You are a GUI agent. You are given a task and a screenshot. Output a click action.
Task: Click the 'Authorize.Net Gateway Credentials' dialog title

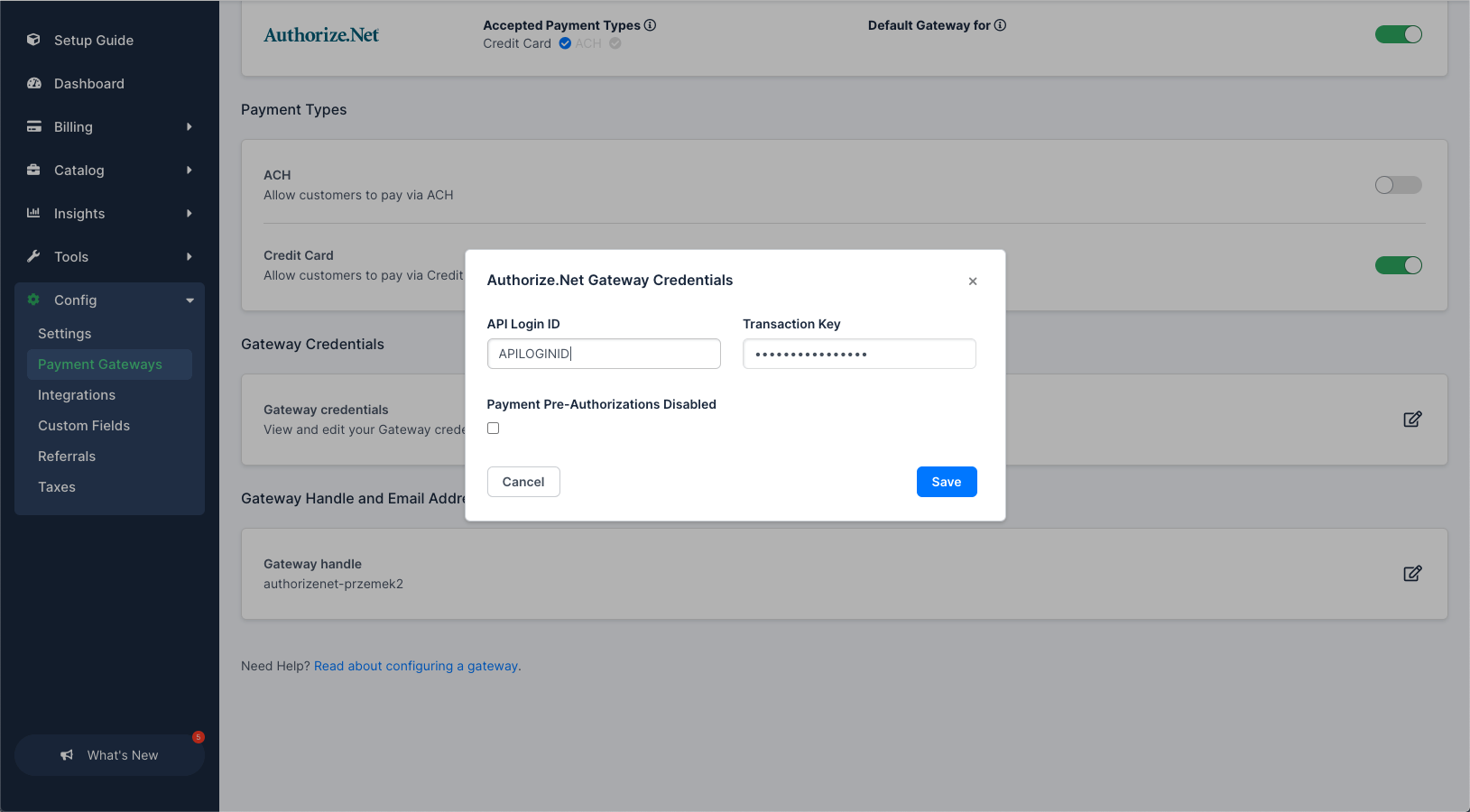[610, 280]
